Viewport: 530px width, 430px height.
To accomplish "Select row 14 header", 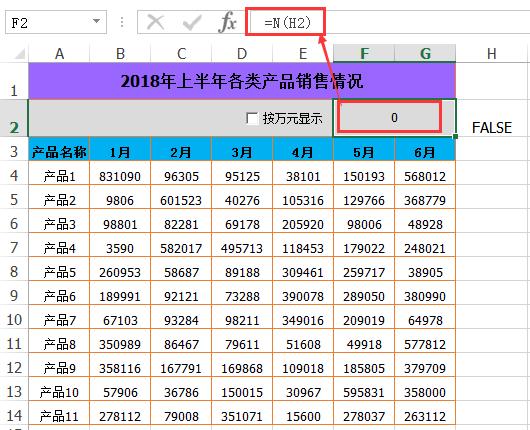I will coord(14,413).
